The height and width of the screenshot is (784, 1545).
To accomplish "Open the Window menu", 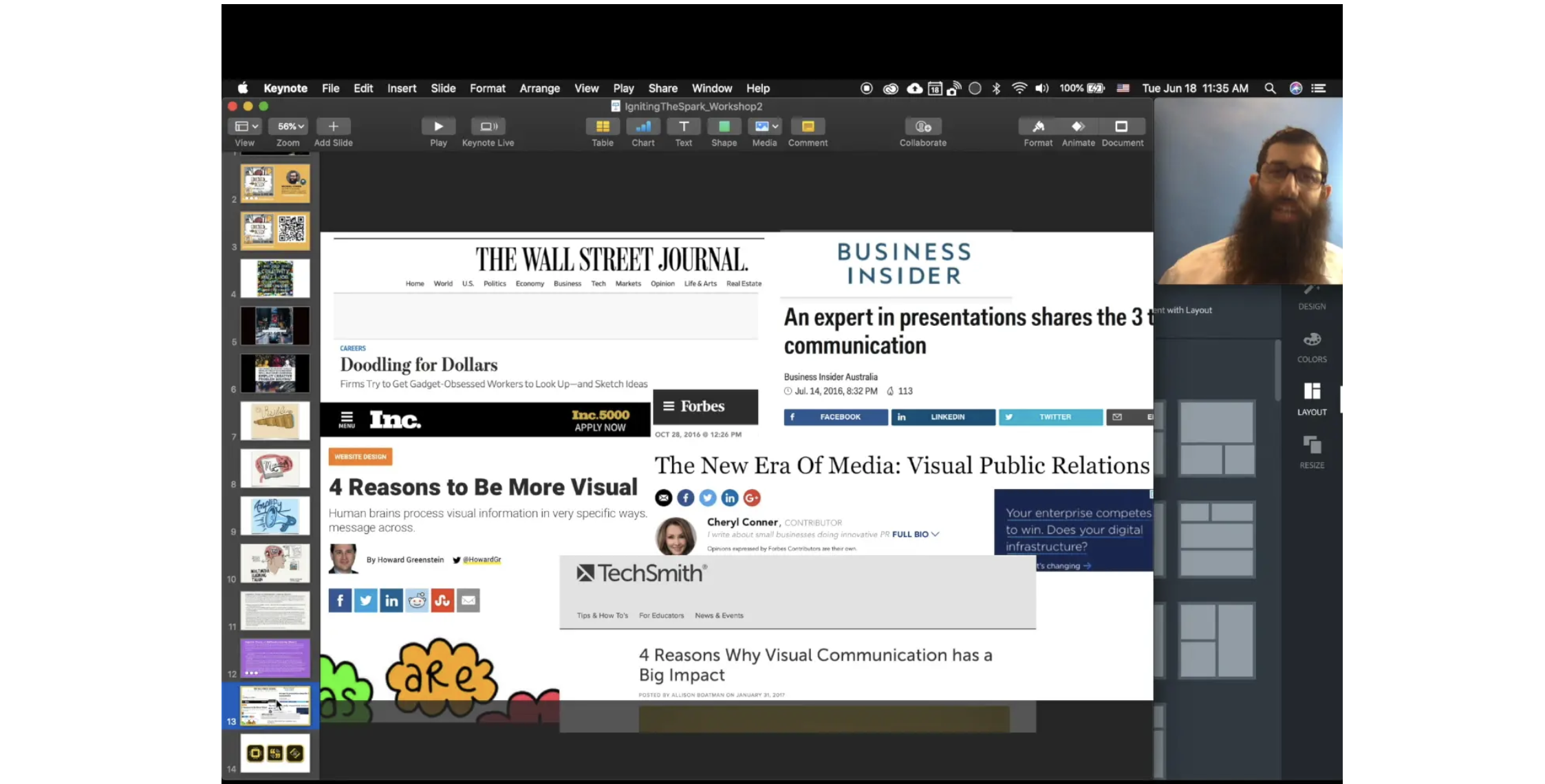I will pos(712,88).
